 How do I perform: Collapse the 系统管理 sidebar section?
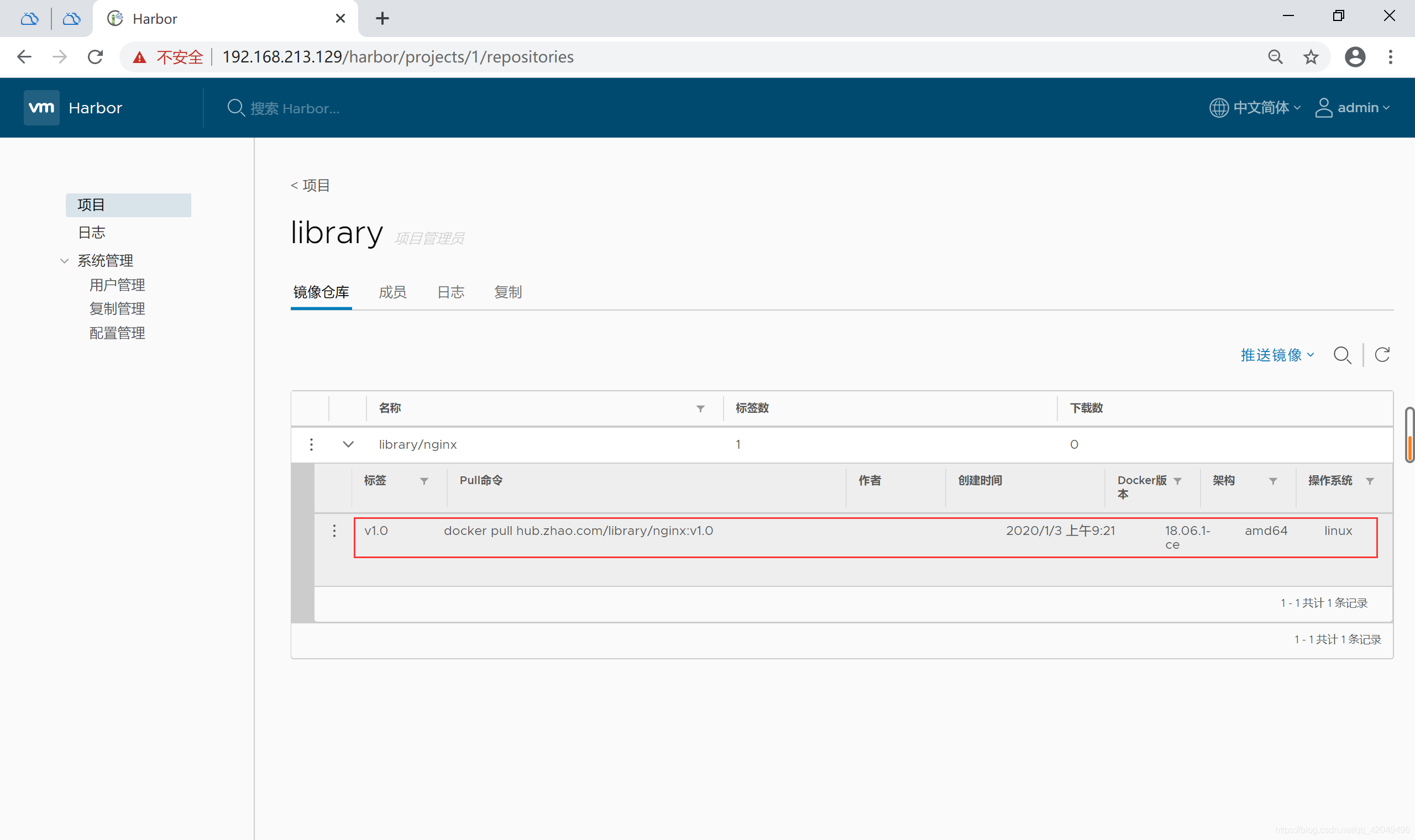click(65, 261)
